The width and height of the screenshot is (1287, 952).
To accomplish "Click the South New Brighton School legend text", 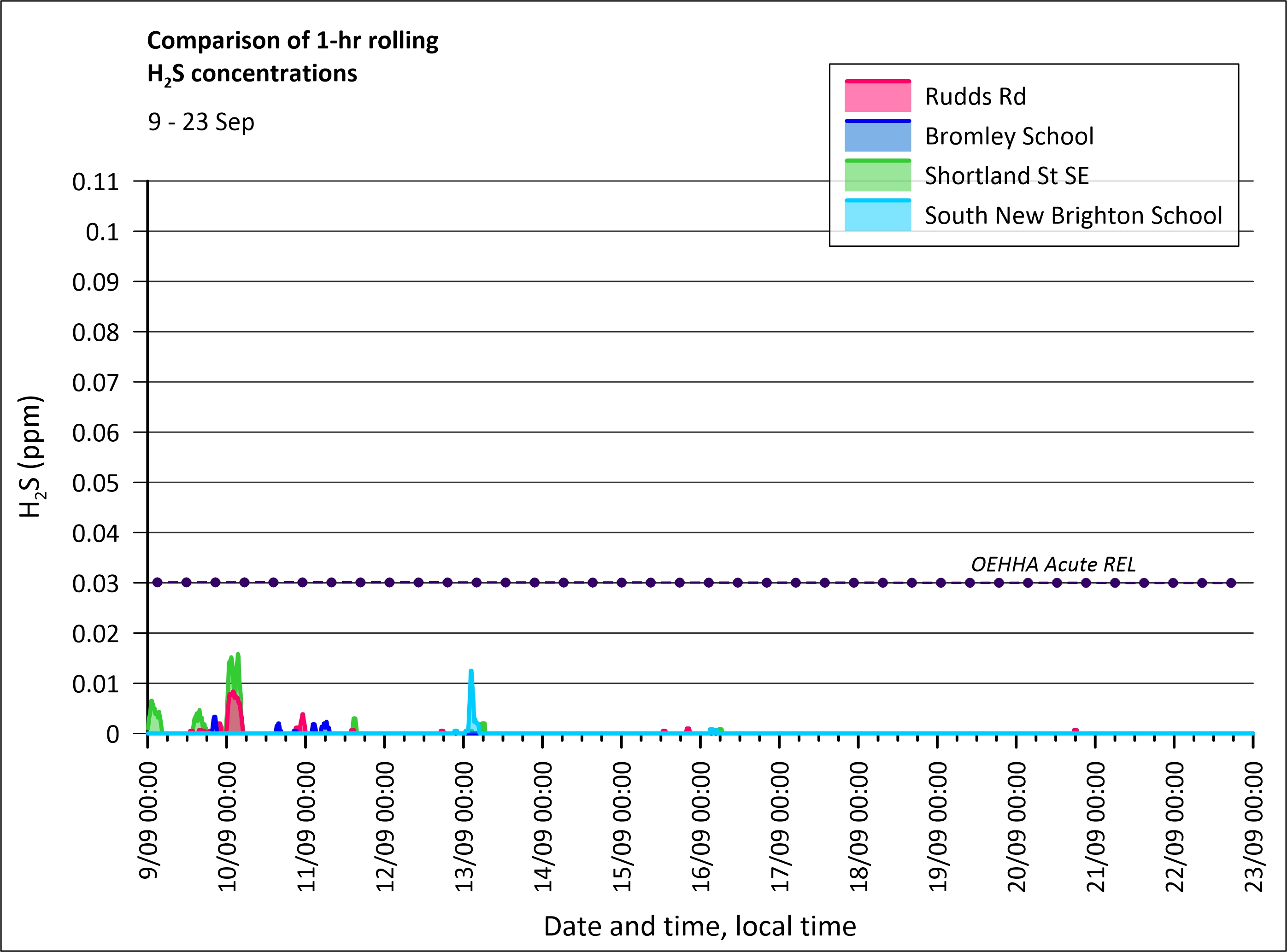I will point(1073,216).
